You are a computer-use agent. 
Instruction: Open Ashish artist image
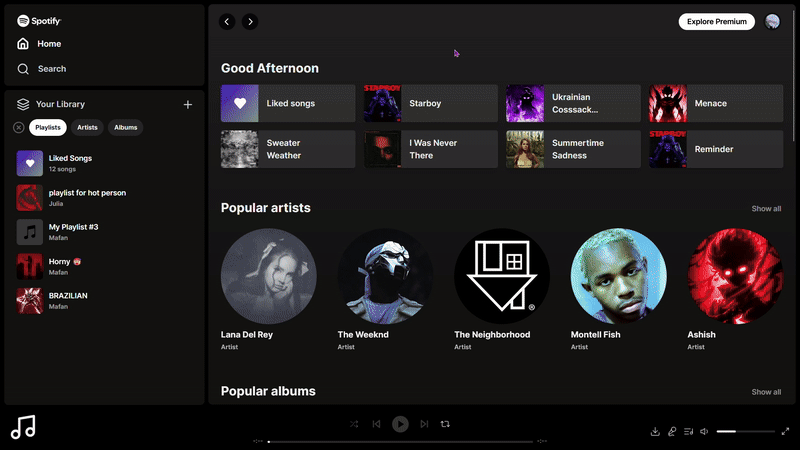click(735, 276)
